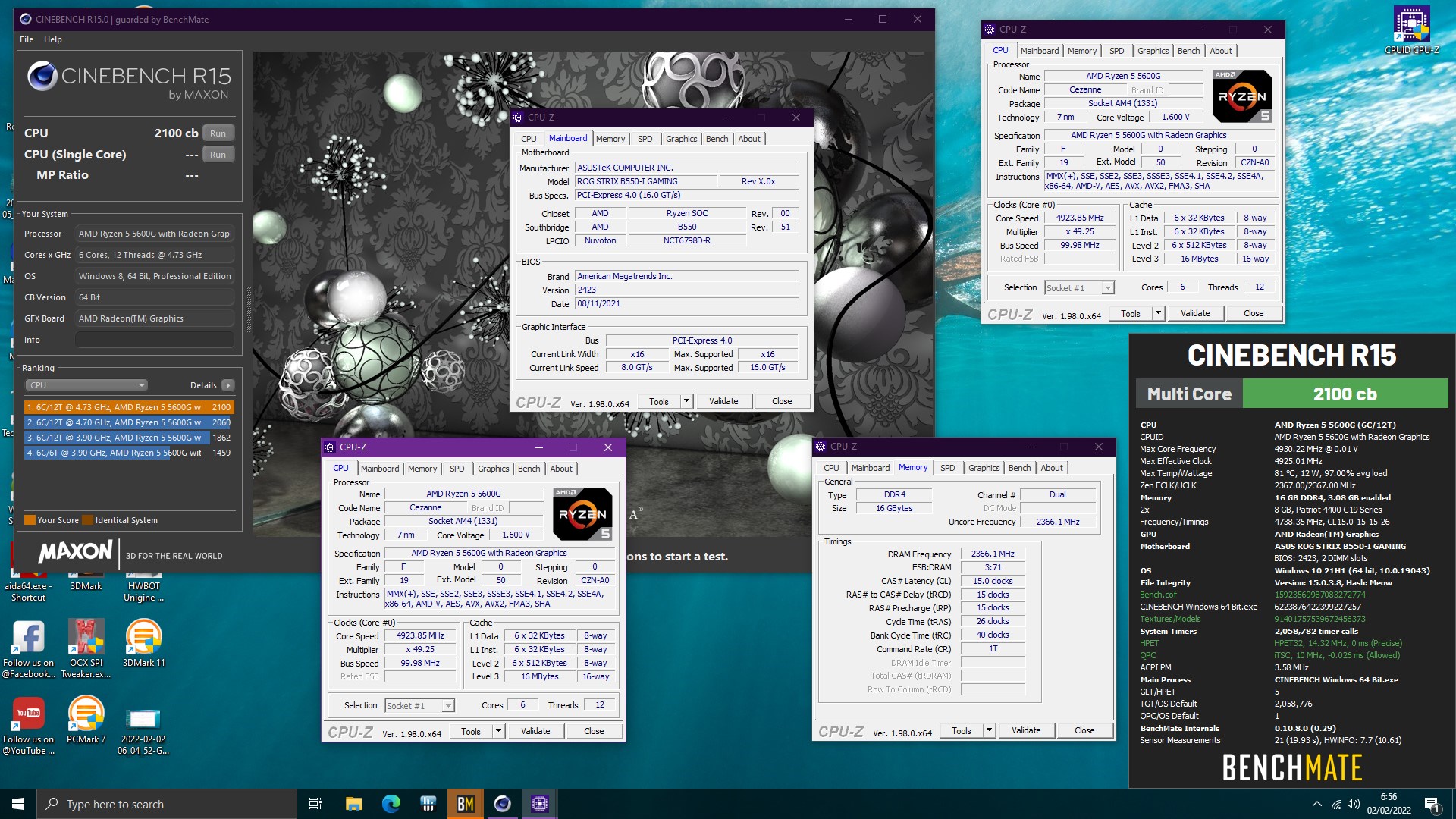The height and width of the screenshot is (819, 1456).
Task: Open the File menu in Cinebench
Action: click(x=27, y=39)
